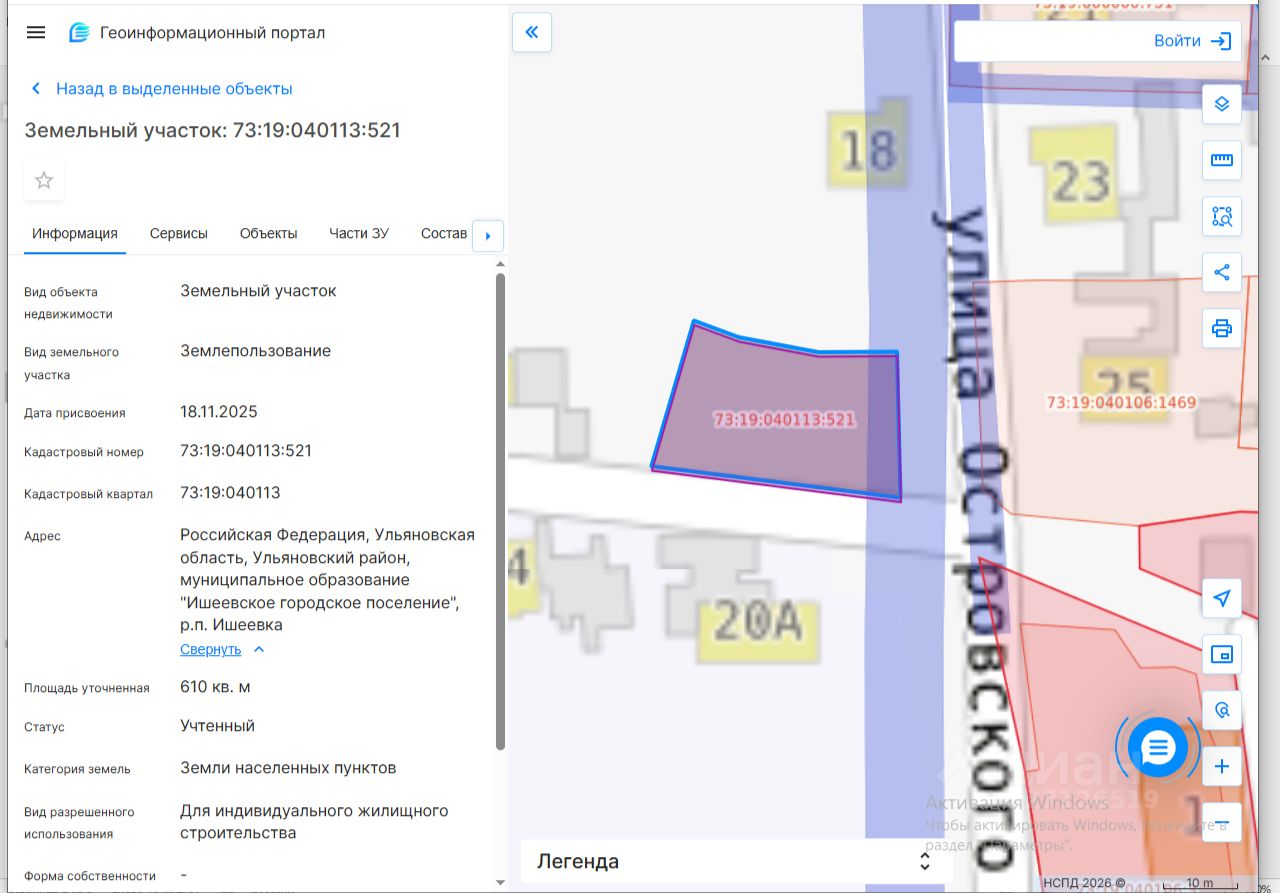Click the chevron beside Свернуть
The image size is (1280, 893).
(259, 649)
